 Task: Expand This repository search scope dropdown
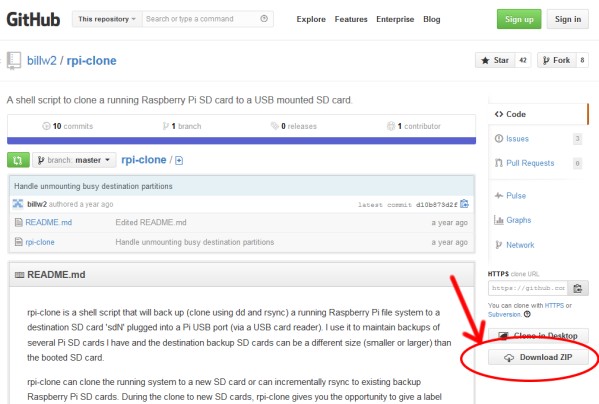click(107, 19)
